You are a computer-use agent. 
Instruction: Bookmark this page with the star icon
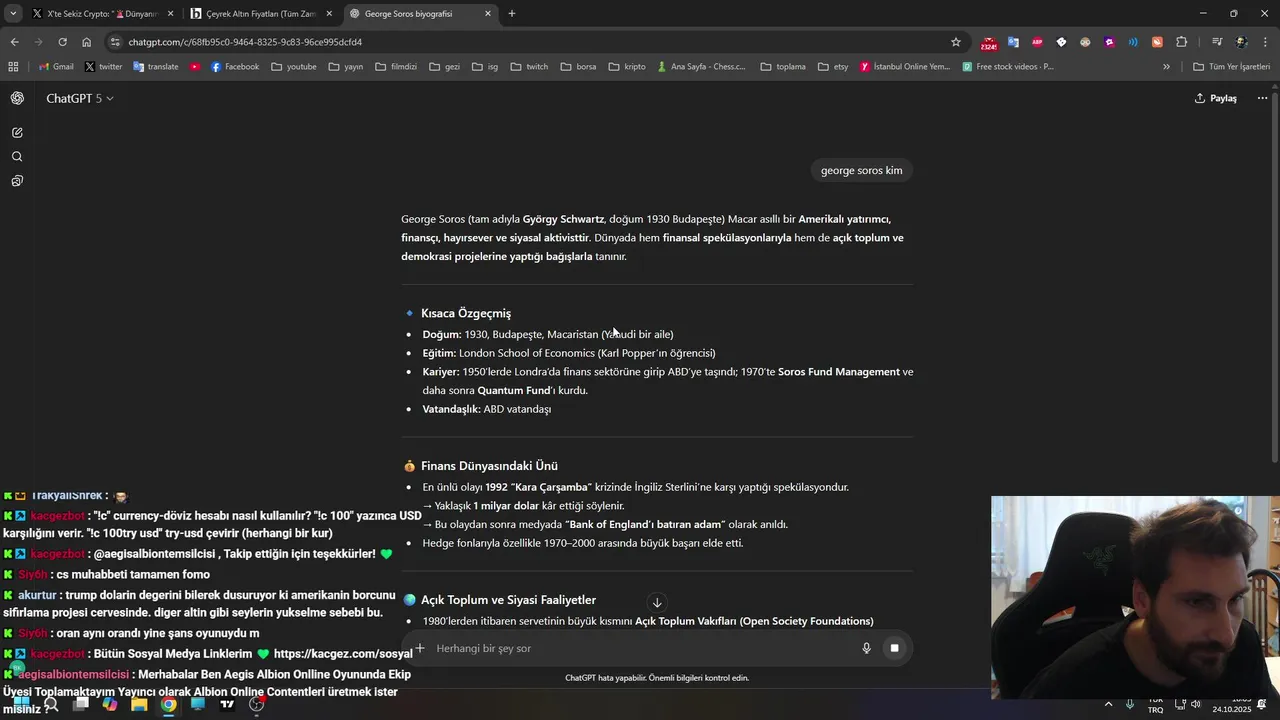(x=956, y=42)
